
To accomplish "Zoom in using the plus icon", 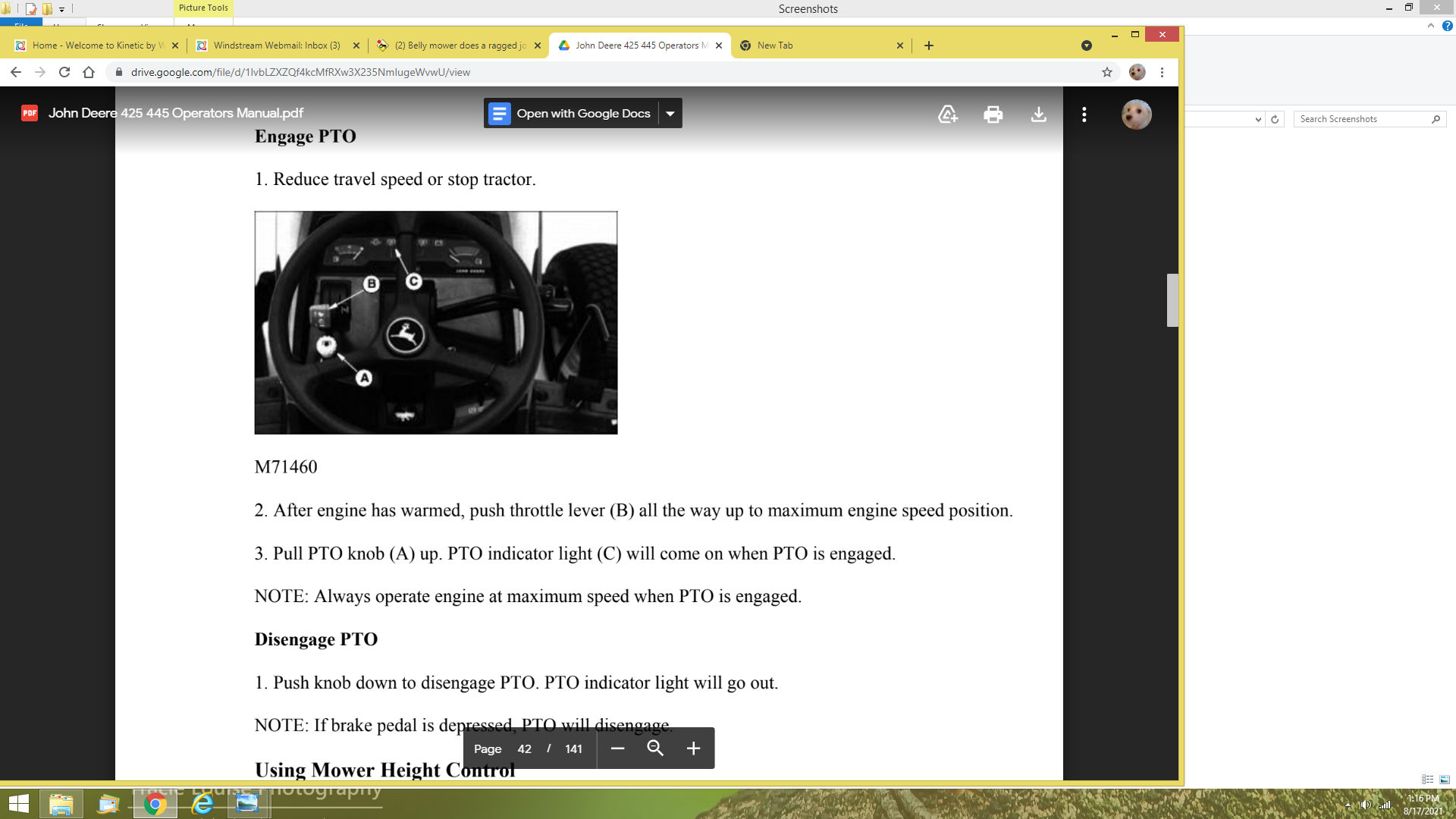I will tap(693, 748).
